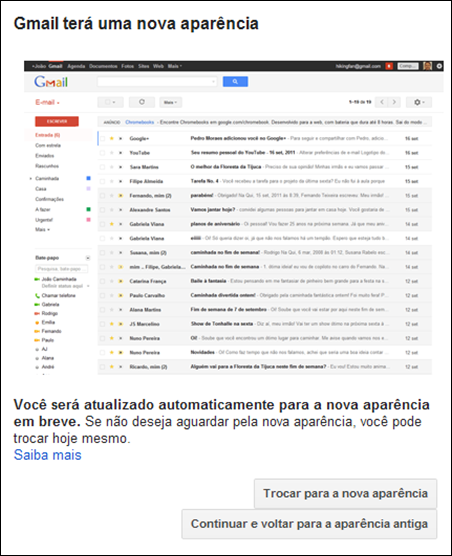Tick the checkbox for Ricardo email
This screenshot has width=452, height=556.
pos(102,367)
